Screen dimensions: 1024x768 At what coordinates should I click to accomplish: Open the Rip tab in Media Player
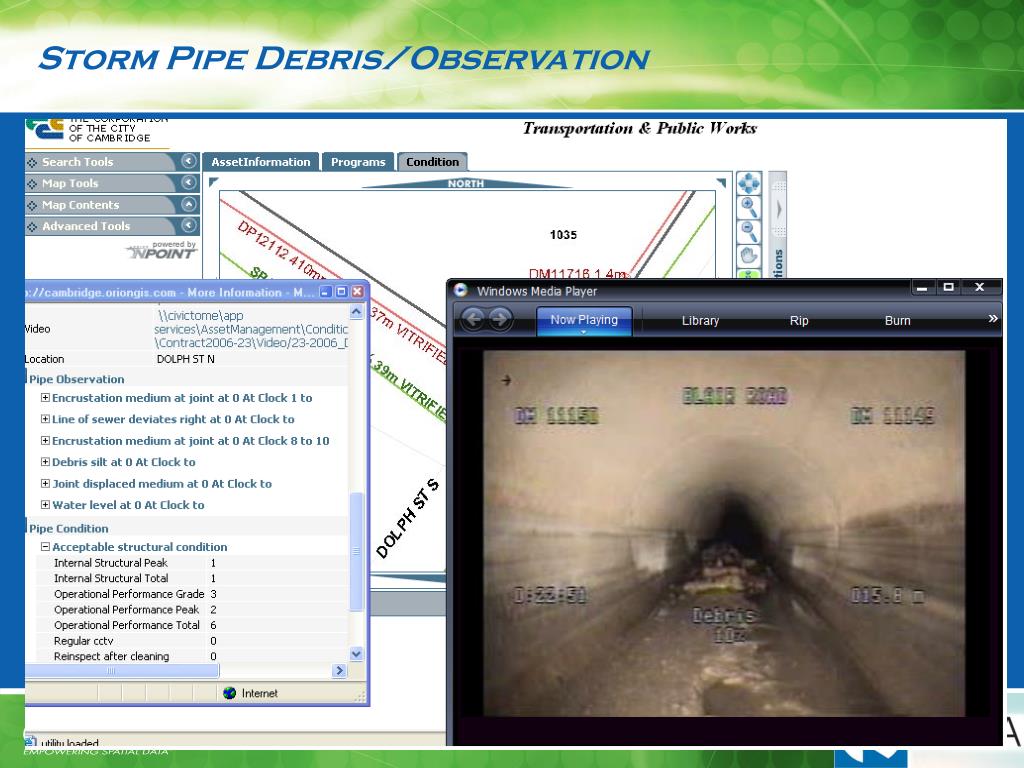[x=799, y=321]
